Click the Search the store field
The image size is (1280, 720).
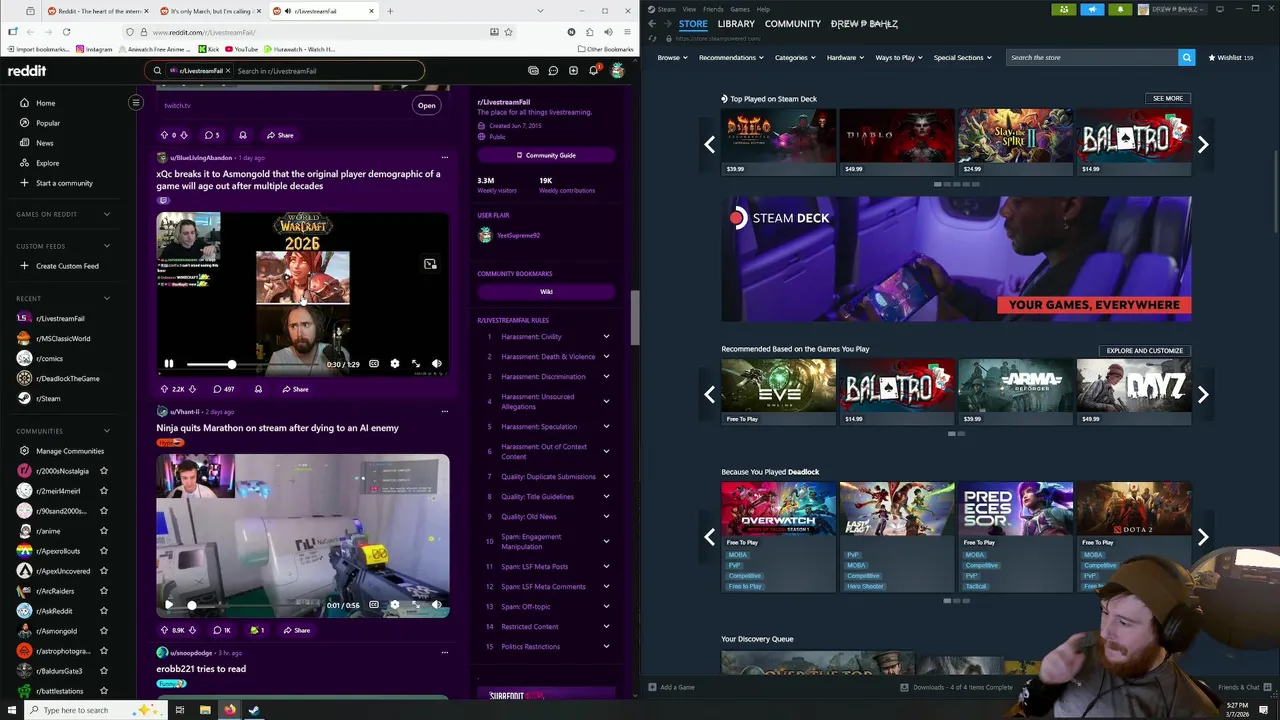(x=1092, y=57)
